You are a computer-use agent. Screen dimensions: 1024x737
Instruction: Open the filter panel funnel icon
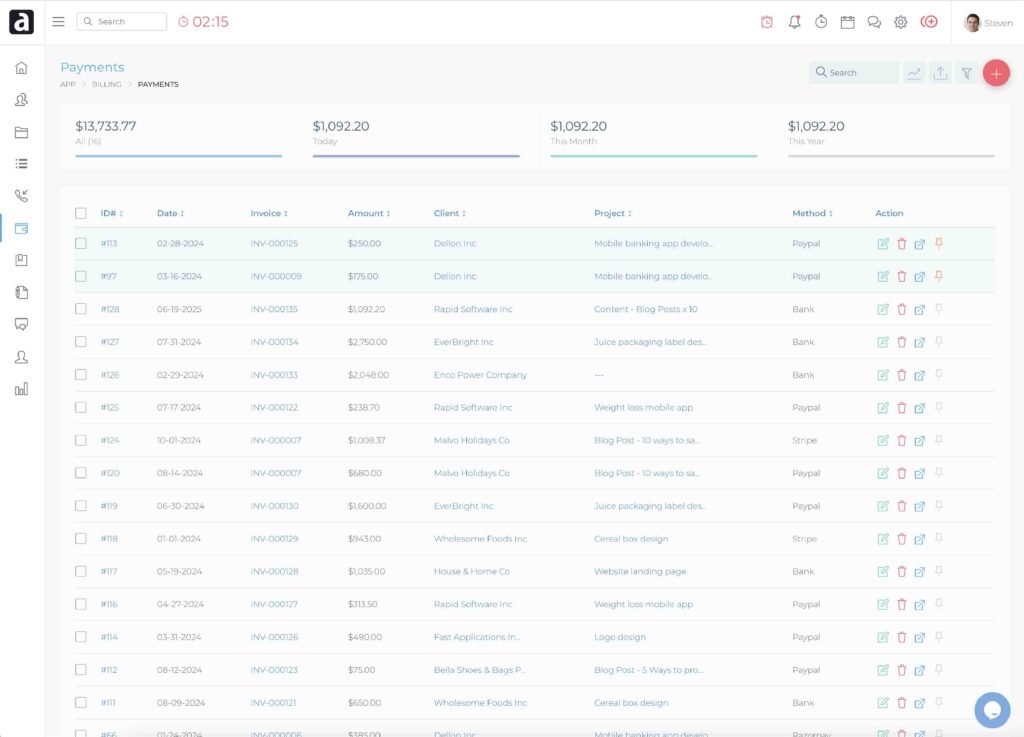point(966,73)
